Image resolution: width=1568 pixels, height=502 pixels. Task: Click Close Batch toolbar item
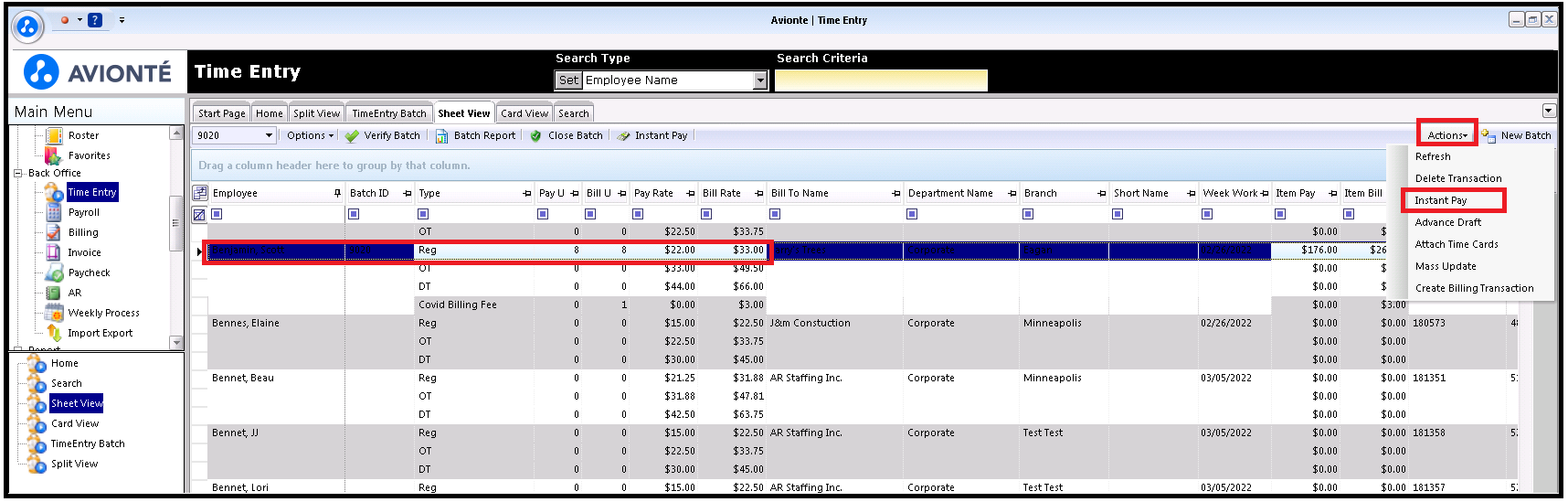coord(567,135)
